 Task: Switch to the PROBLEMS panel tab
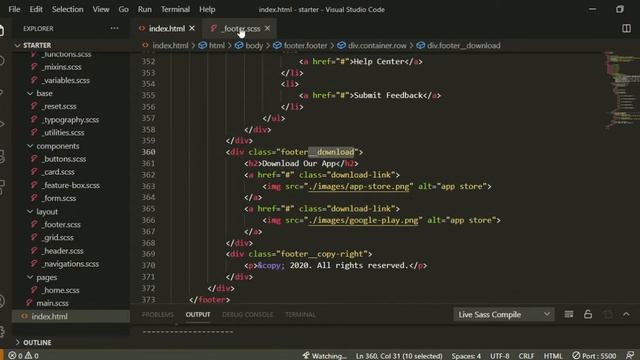click(x=158, y=315)
